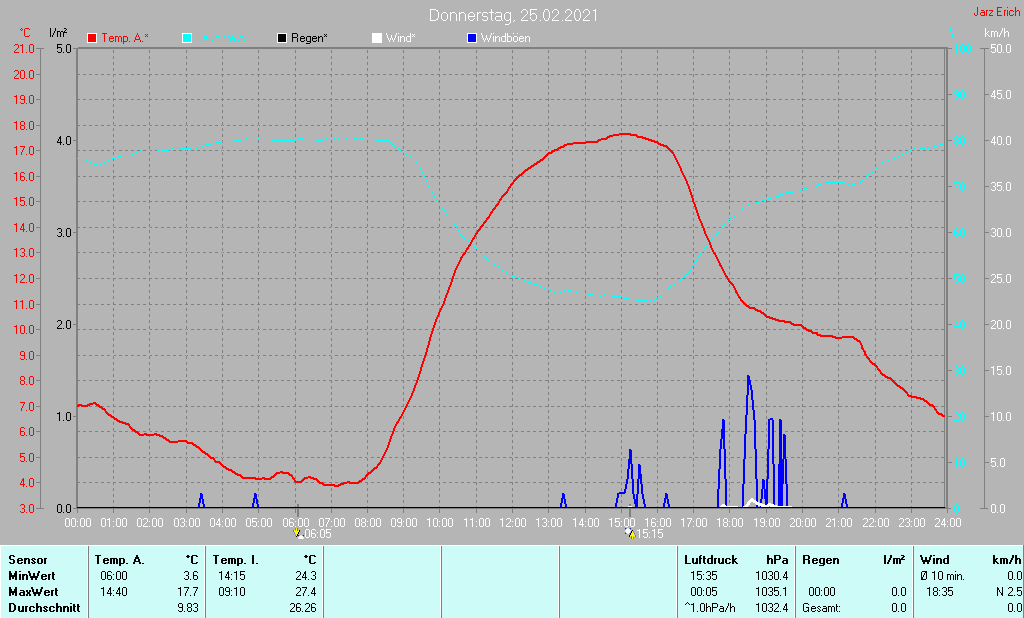Click the 'Durchschnitt' row label
1024x618 pixels.
[44, 608]
